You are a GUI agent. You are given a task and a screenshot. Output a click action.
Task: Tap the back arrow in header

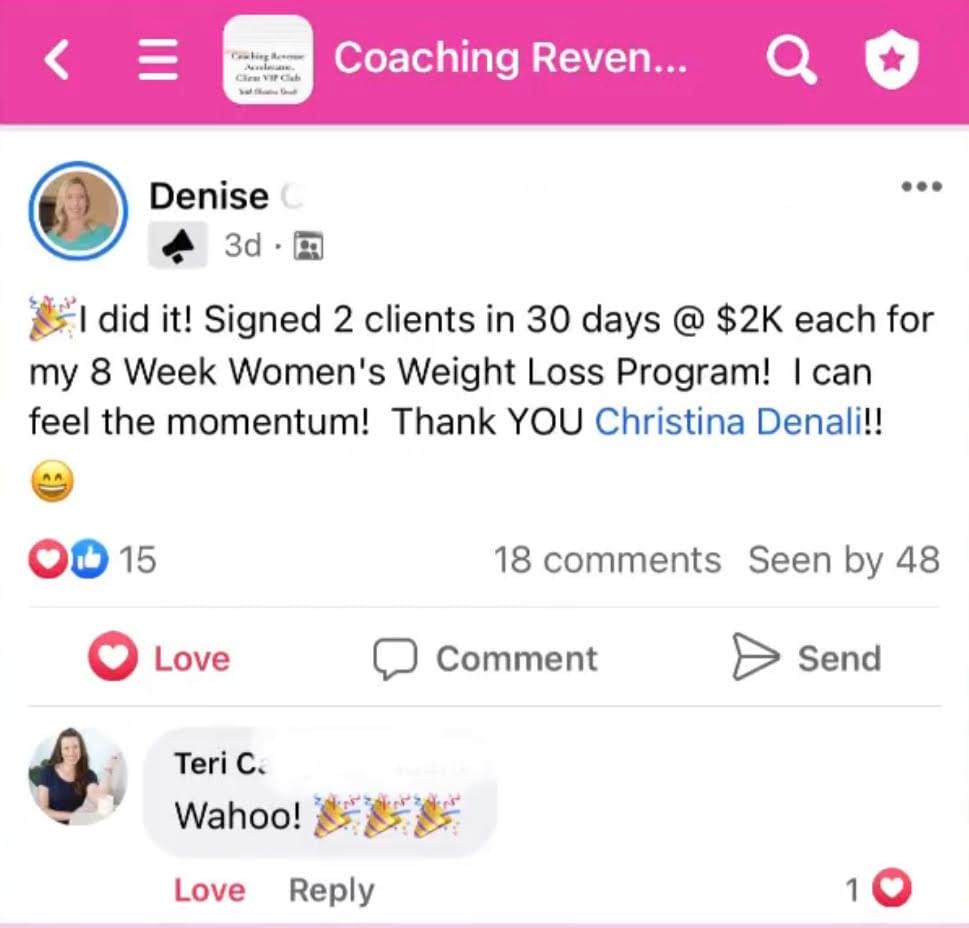56,59
